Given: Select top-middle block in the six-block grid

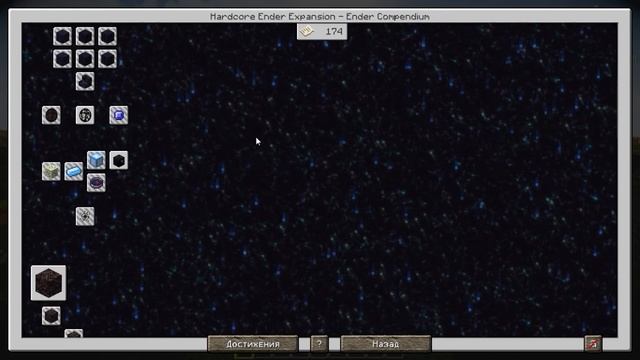Looking at the screenshot, I should 85,36.
